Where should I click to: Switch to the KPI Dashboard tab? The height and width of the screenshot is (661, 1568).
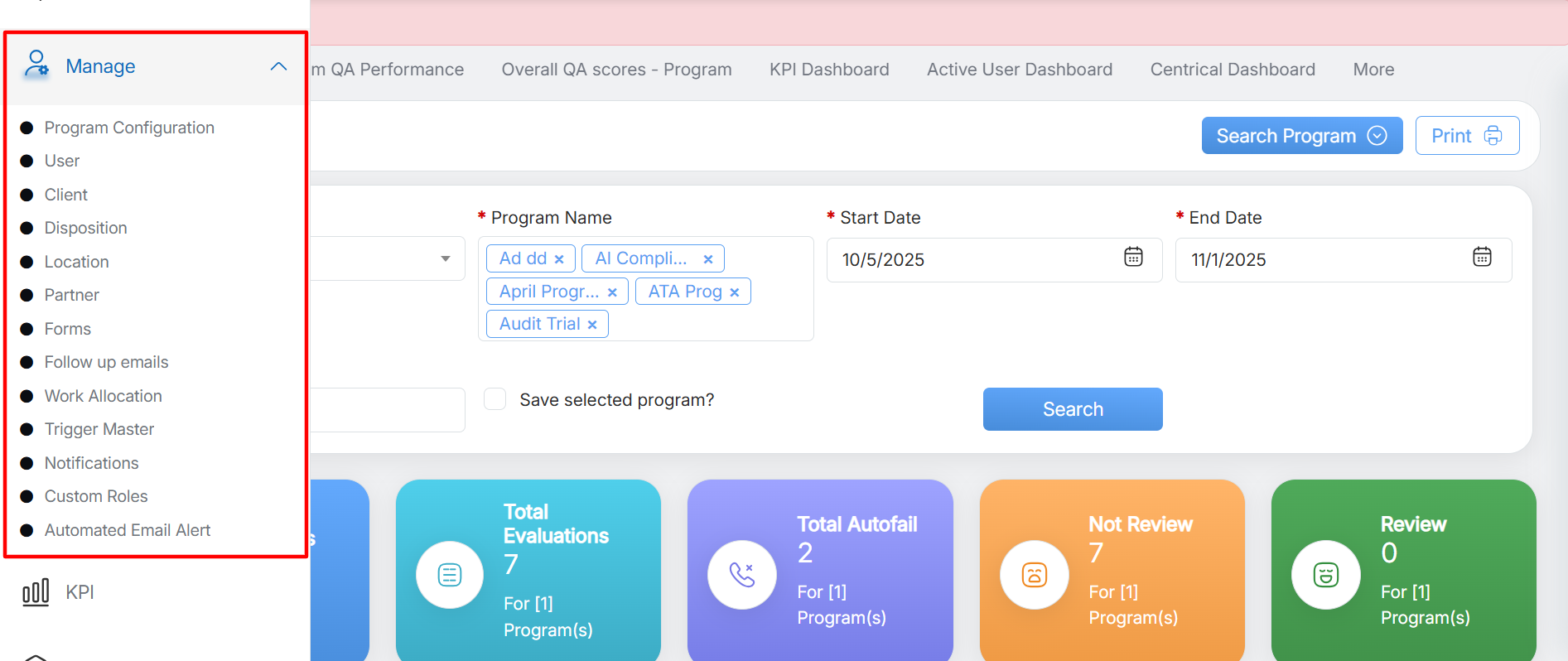[x=828, y=70]
